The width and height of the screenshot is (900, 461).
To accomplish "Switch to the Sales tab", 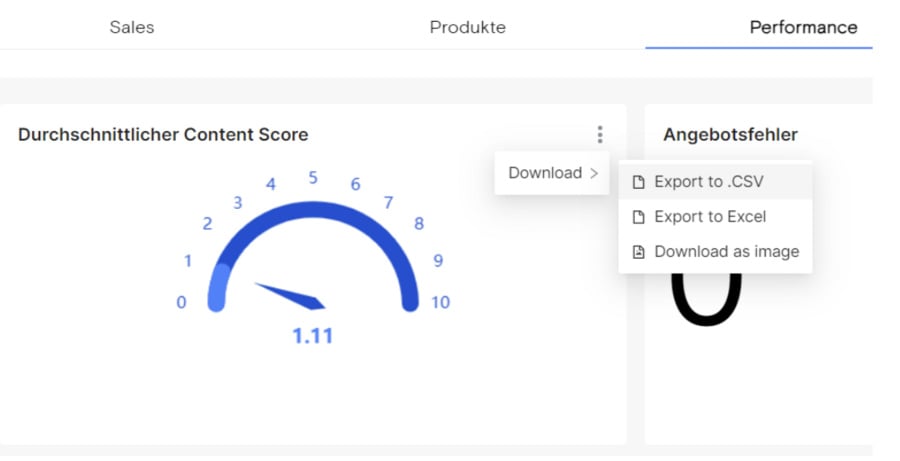I will [132, 27].
